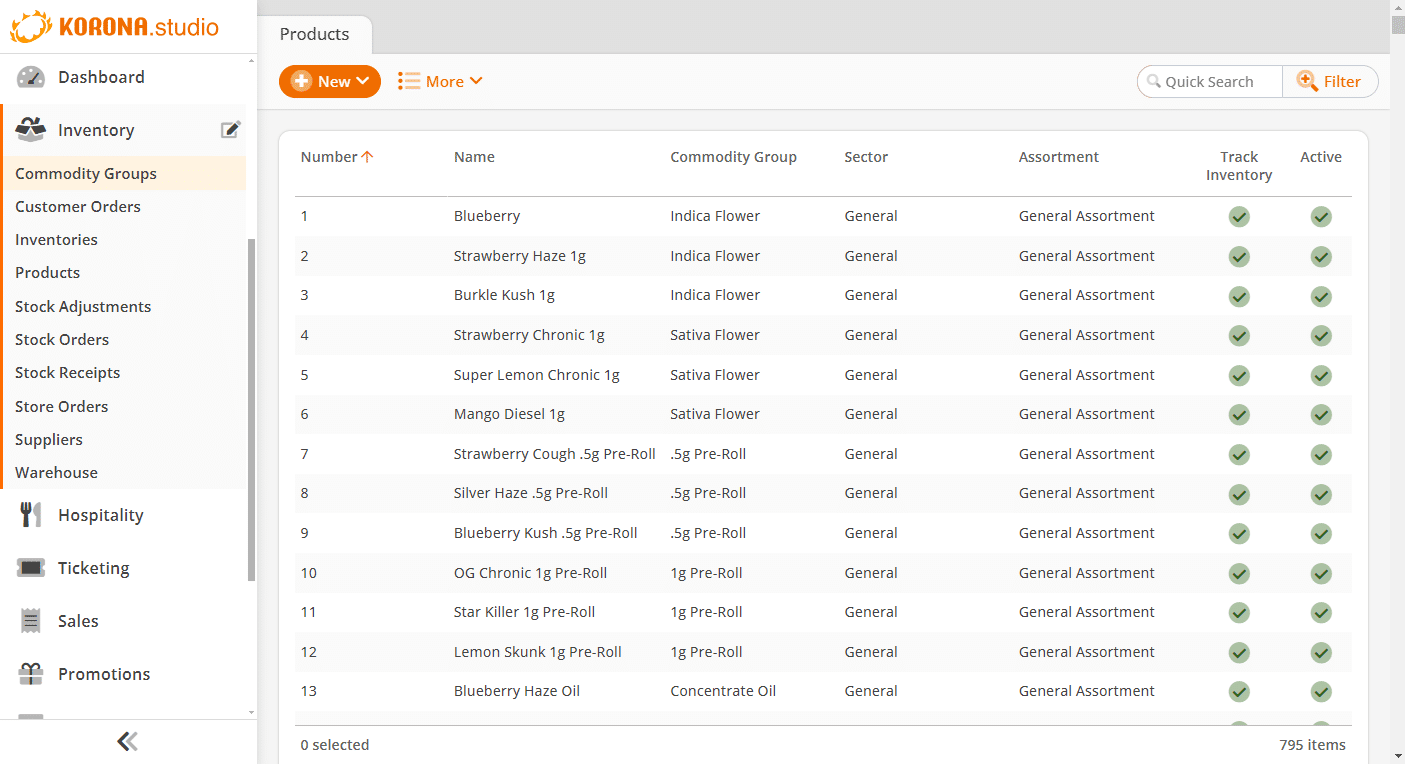1405x764 pixels.
Task: Sort by the Name column header
Action: tap(474, 157)
